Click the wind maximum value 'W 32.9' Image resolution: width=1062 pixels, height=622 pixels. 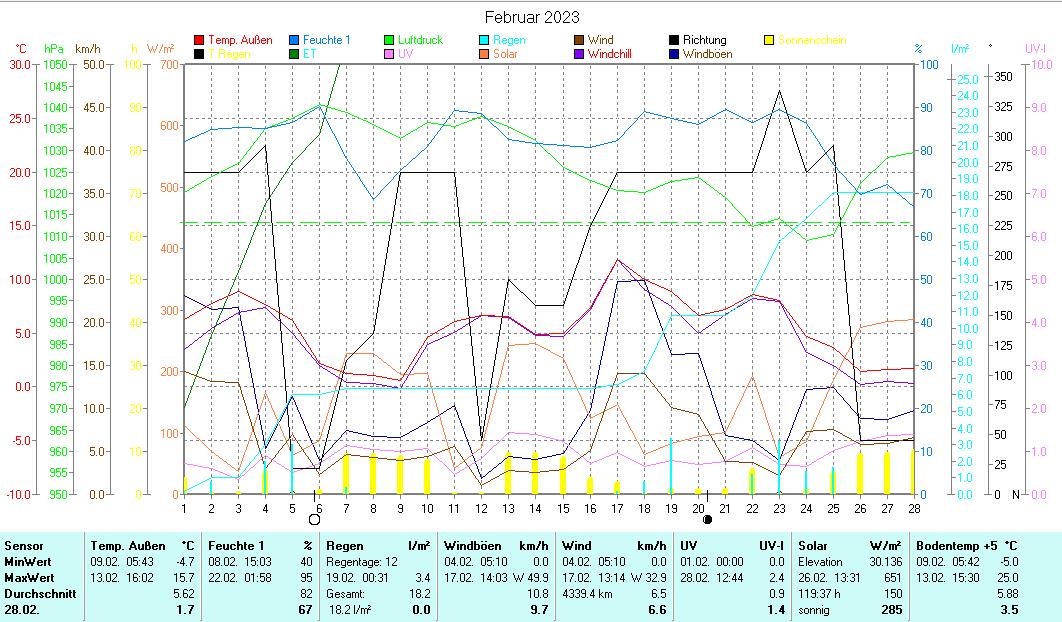[x=648, y=578]
